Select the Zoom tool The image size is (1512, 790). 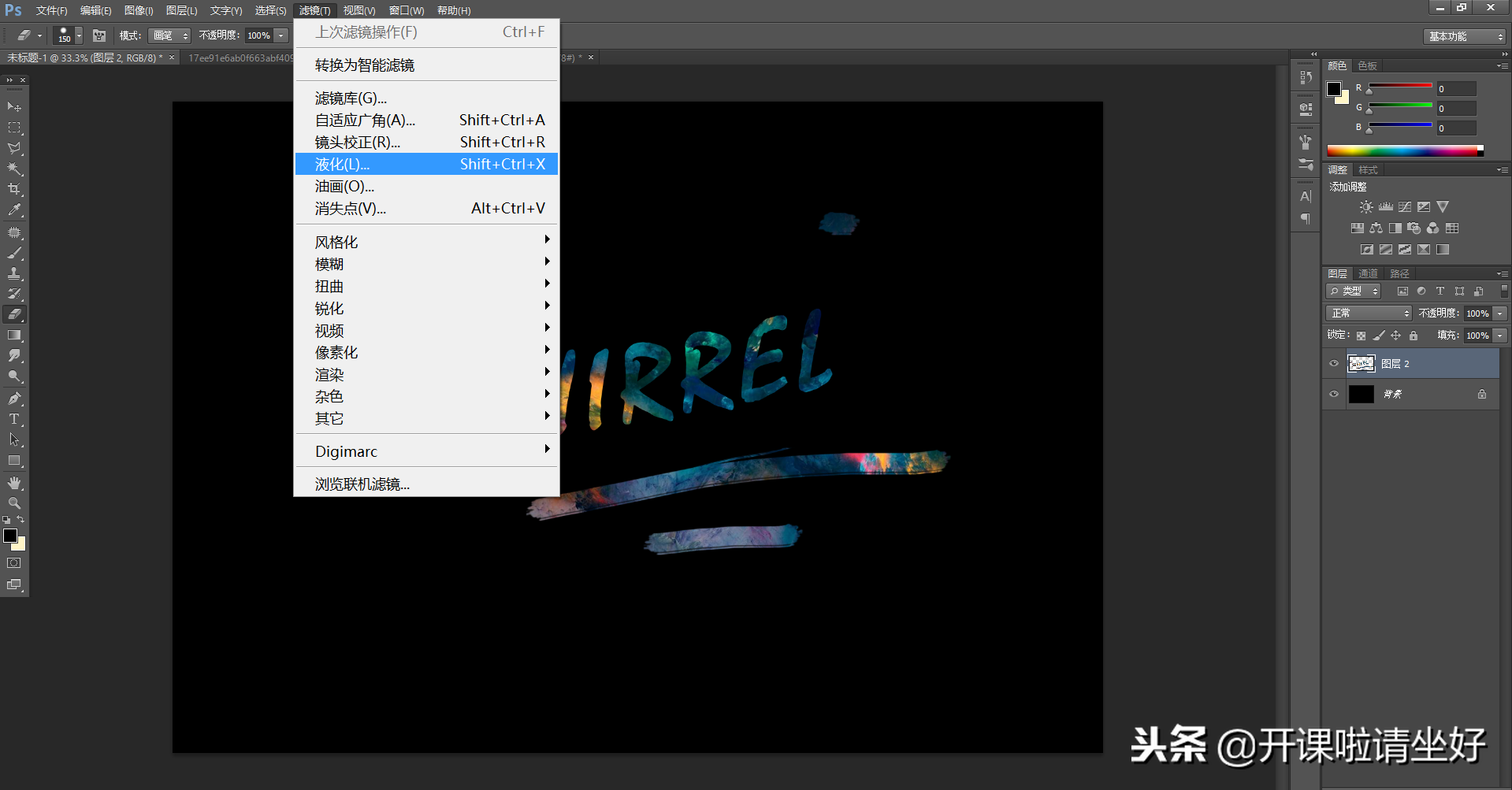[14, 503]
